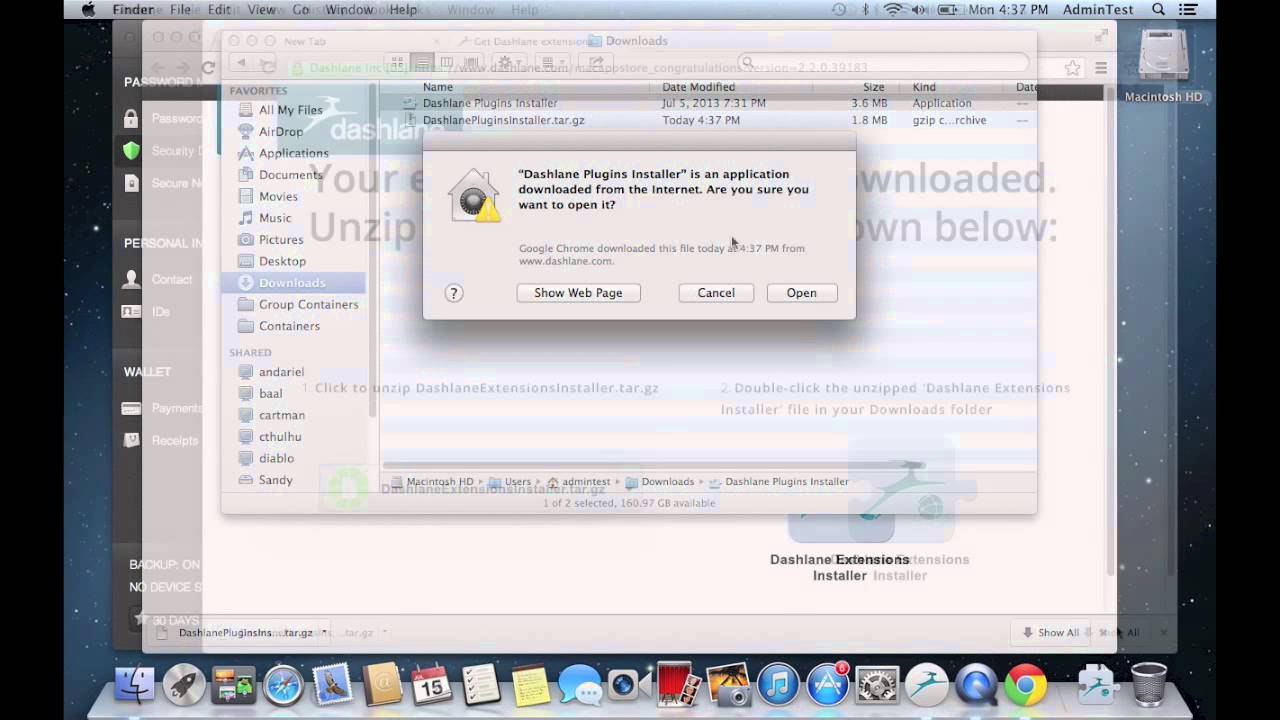Open the Go menu

301,10
